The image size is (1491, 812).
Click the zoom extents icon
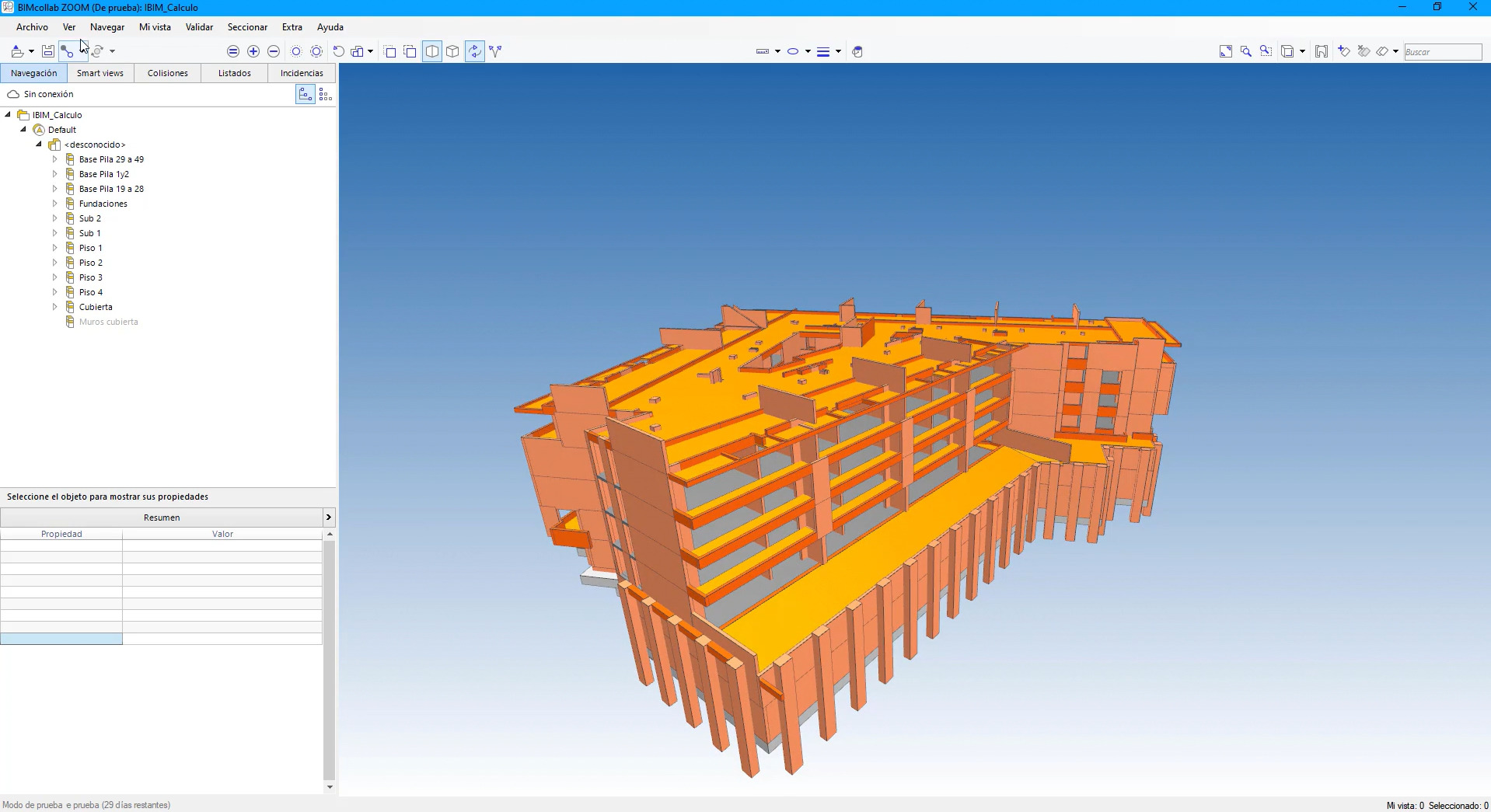pyautogui.click(x=1226, y=51)
